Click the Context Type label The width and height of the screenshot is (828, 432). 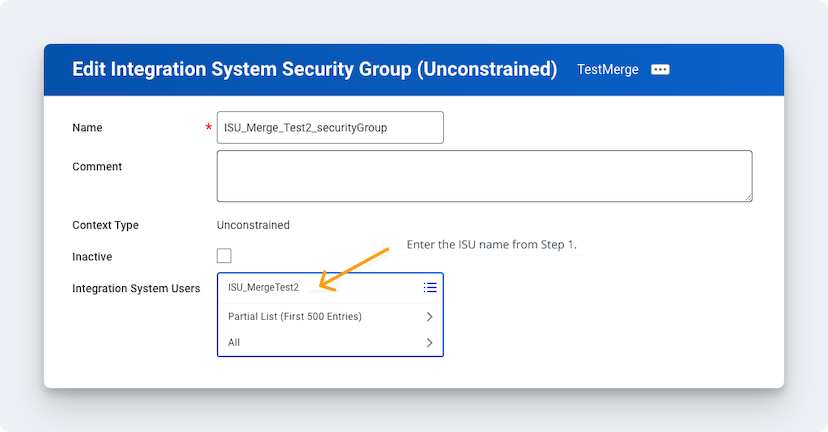point(105,225)
